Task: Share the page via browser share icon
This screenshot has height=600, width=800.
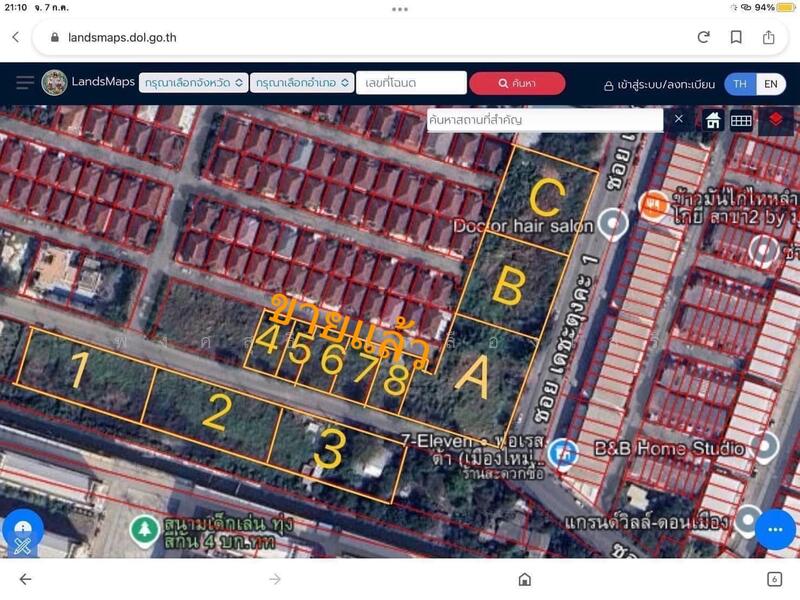Action: click(769, 37)
